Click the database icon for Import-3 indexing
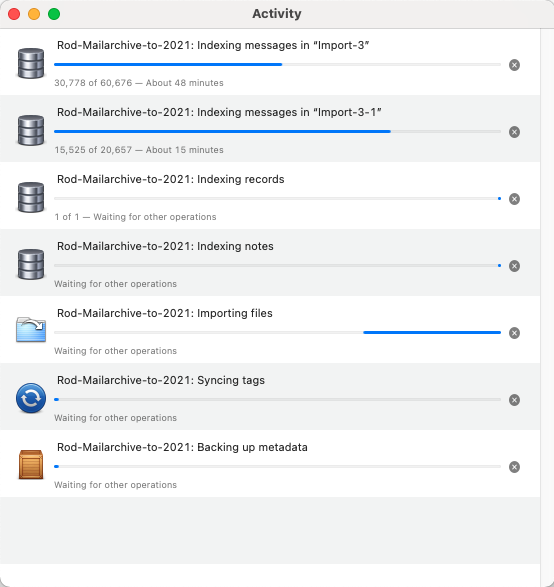 31,63
